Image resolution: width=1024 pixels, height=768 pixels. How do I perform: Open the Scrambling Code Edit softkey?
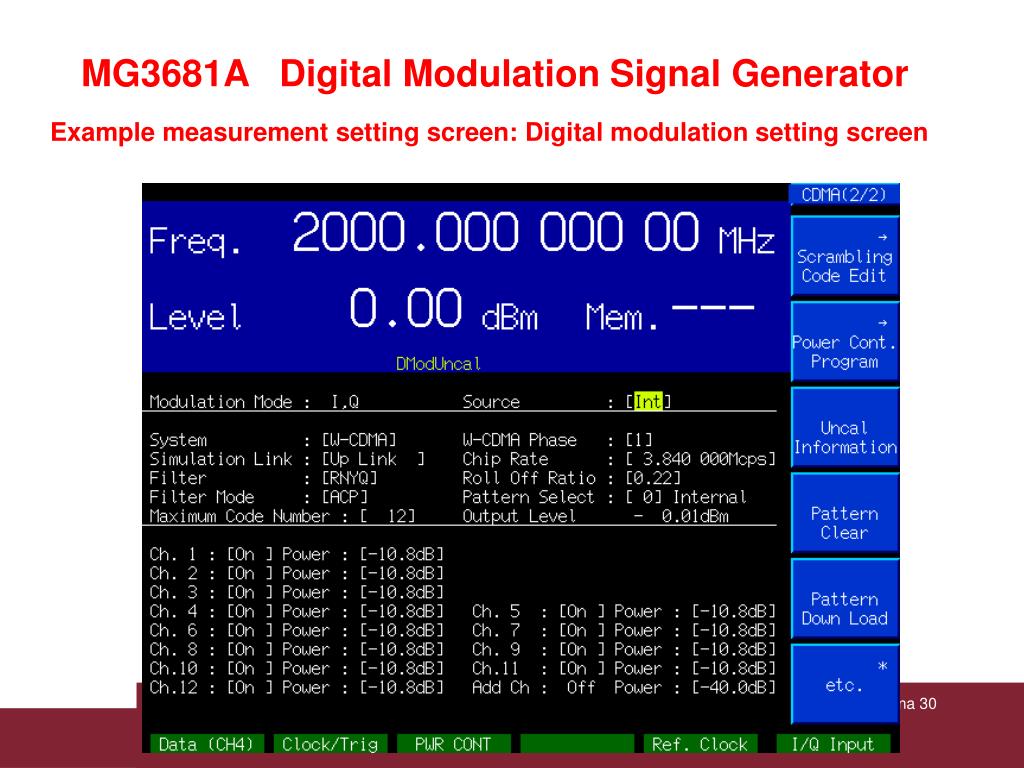844,256
